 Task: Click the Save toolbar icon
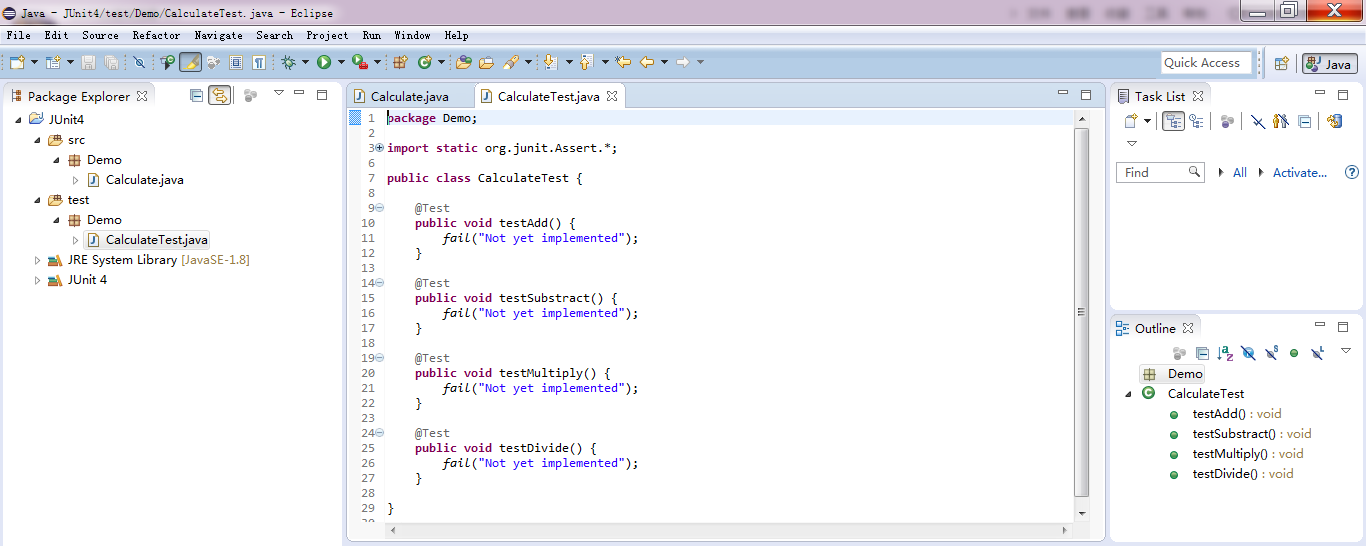point(88,62)
